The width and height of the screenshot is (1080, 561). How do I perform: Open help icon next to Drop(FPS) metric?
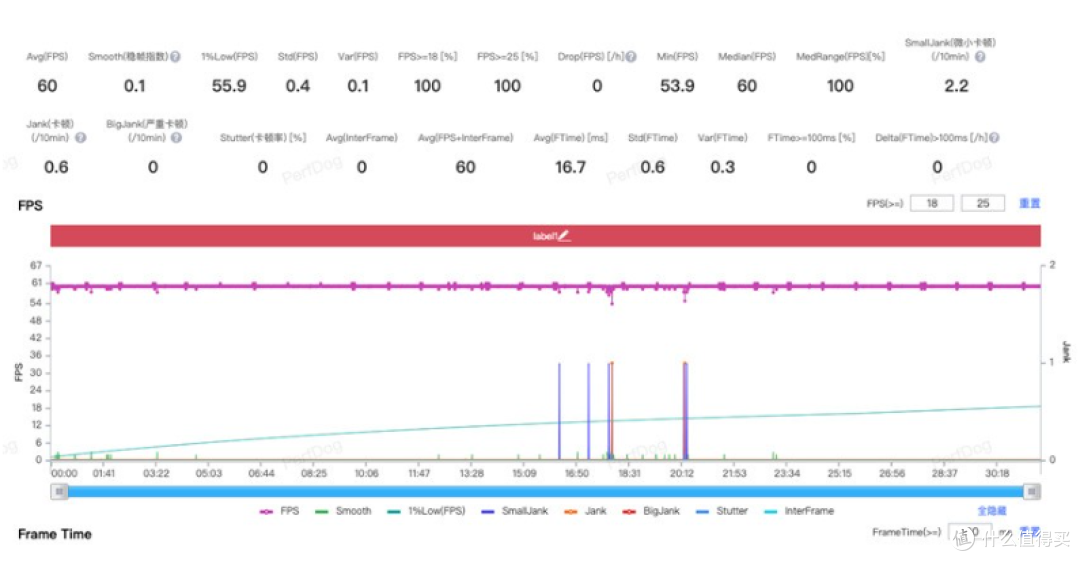[x=631, y=57]
